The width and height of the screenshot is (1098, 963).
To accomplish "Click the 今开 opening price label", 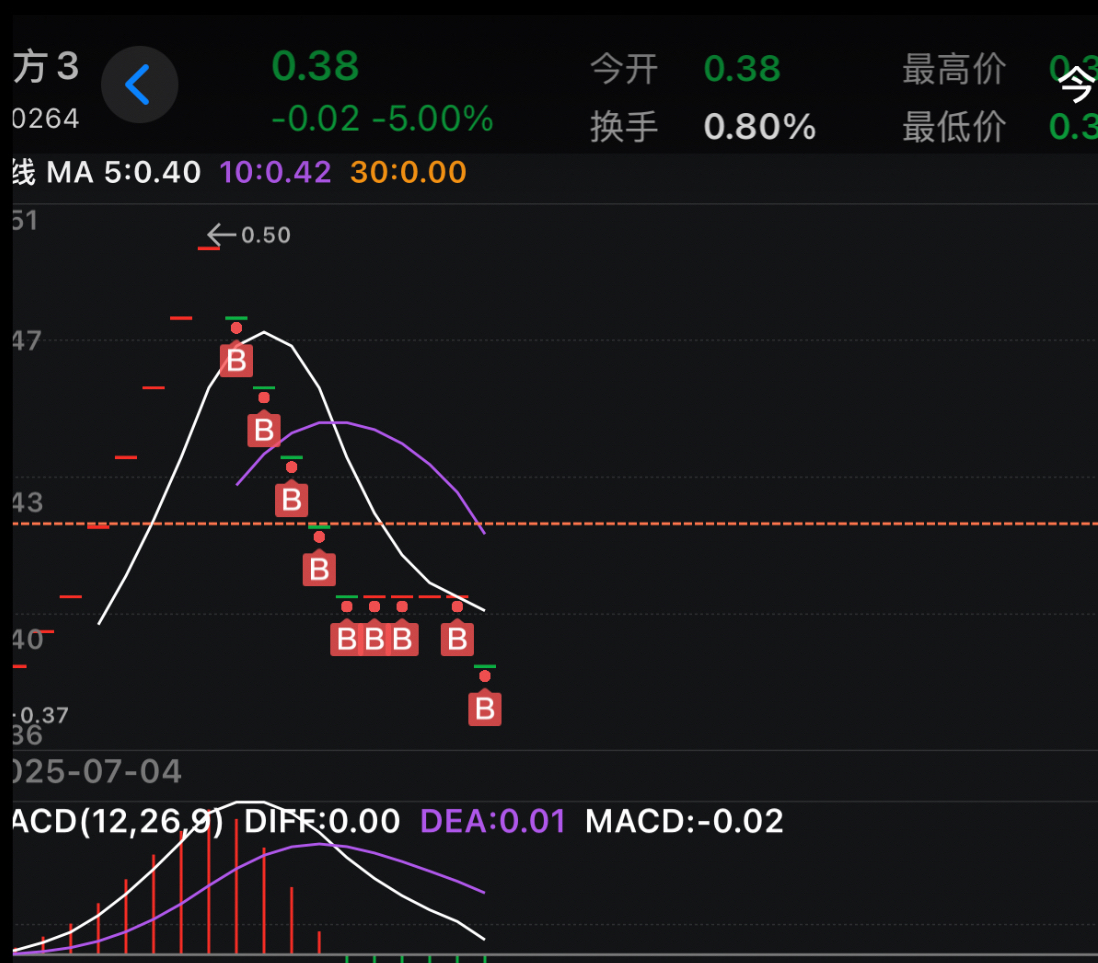I will 624,69.
